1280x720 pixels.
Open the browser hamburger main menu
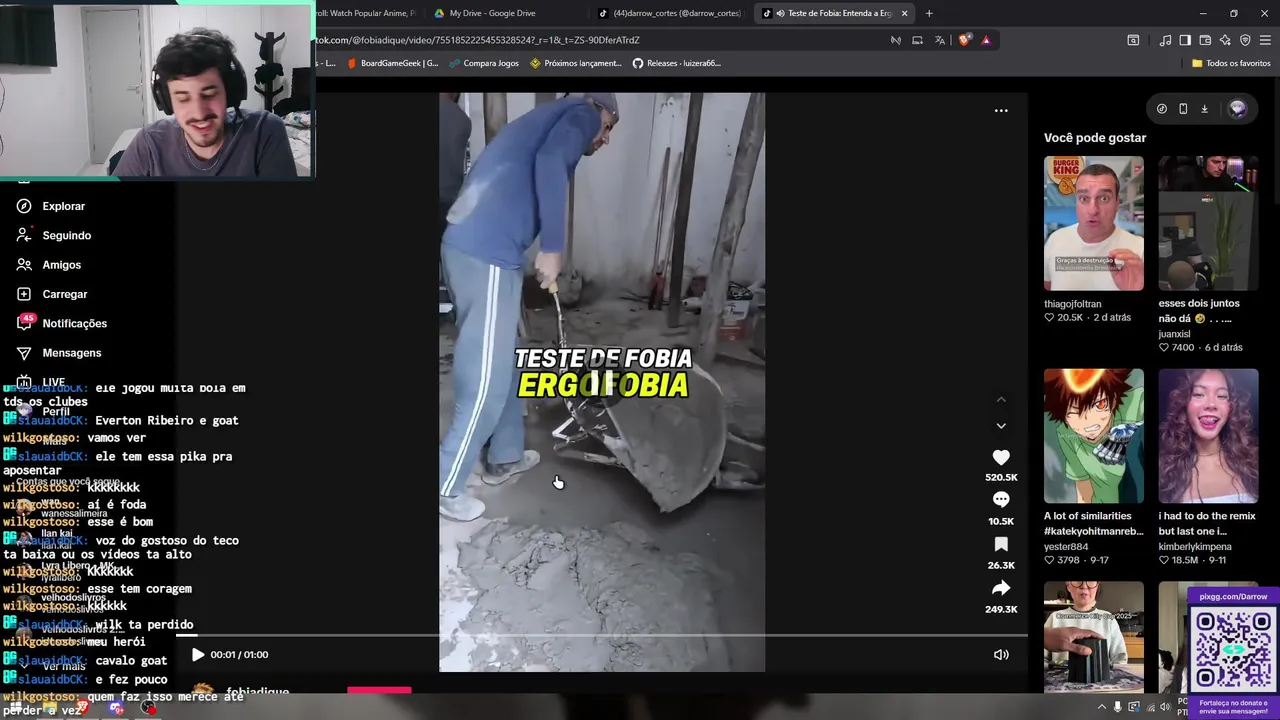point(1265,40)
